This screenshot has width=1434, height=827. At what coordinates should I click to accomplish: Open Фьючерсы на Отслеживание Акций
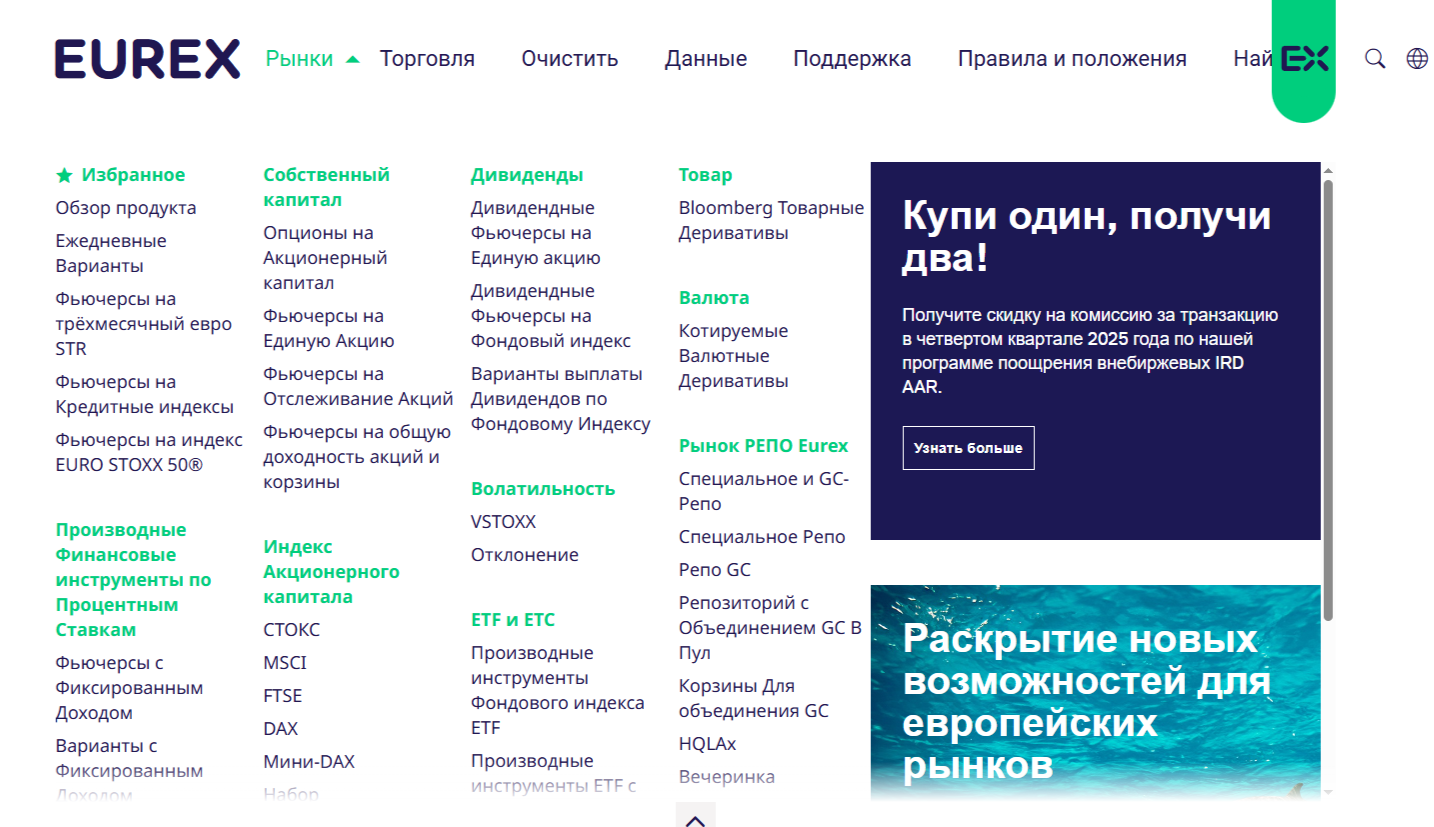point(359,386)
